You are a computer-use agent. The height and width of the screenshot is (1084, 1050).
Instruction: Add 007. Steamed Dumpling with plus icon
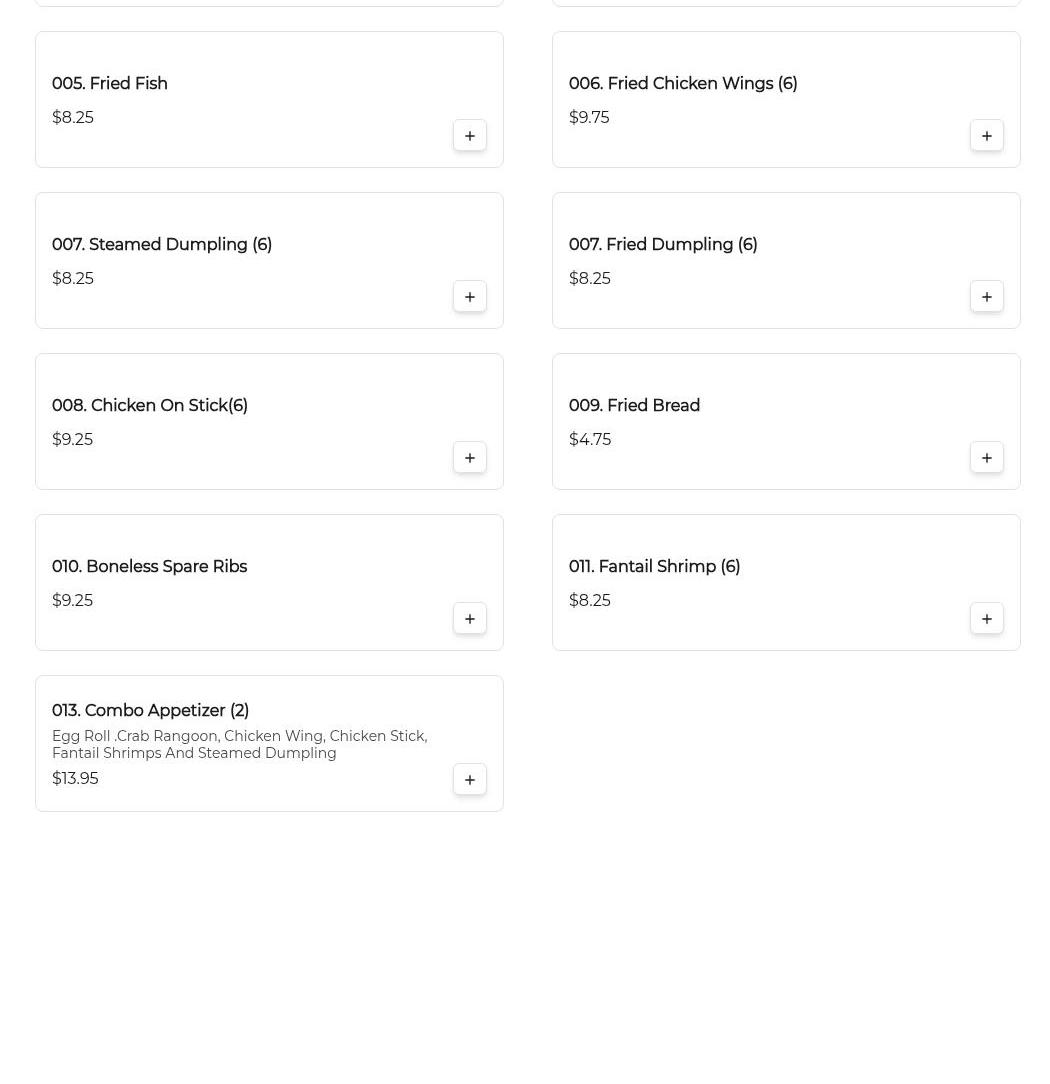[x=469, y=297]
